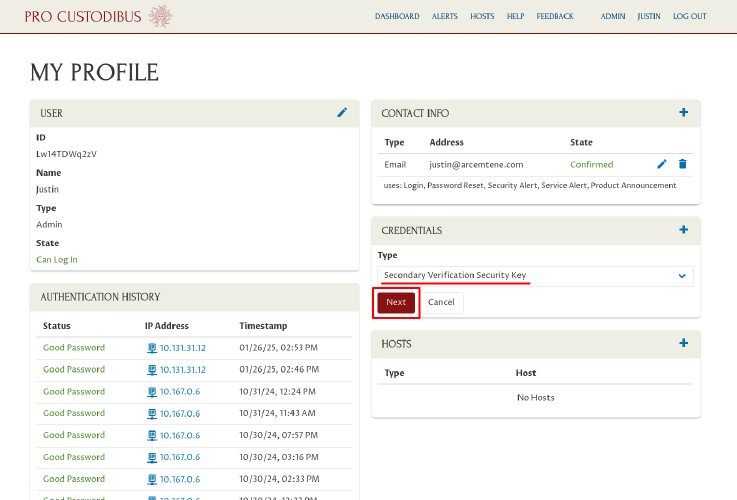
Task: Click host icon beside 10/30/24, 02:33 PM entry
Action: coord(152,479)
